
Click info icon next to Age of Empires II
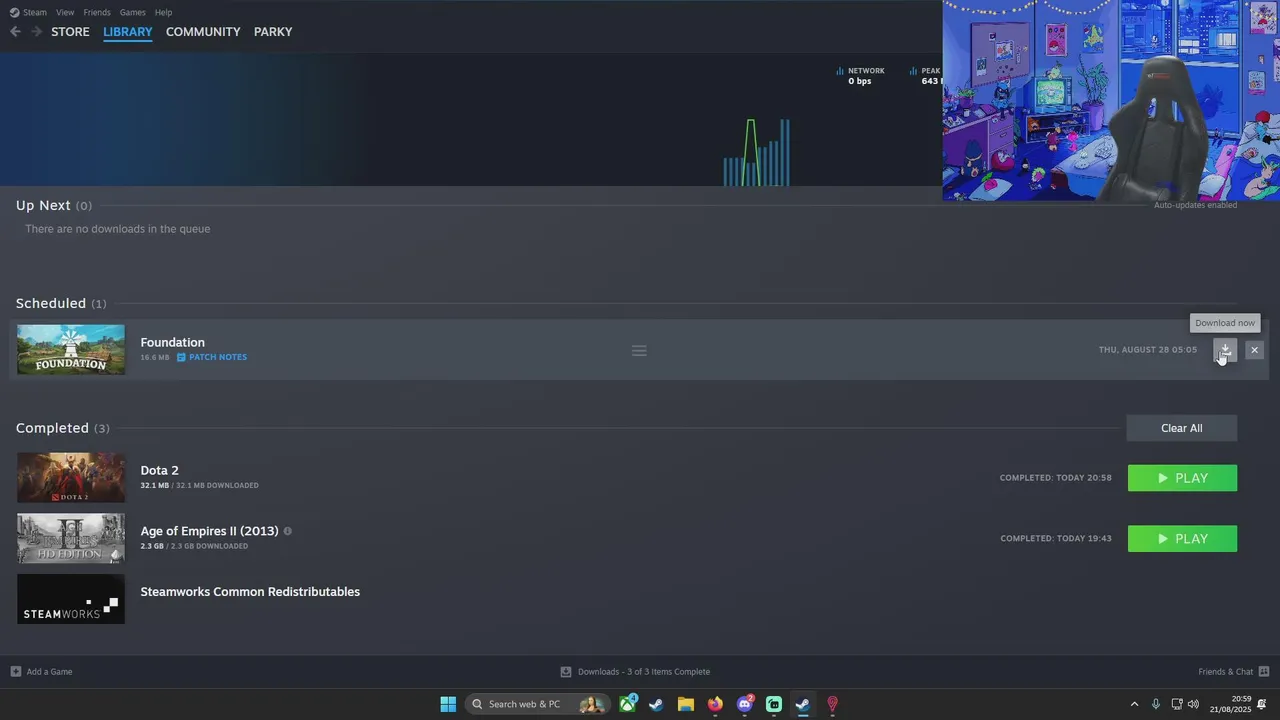288,531
